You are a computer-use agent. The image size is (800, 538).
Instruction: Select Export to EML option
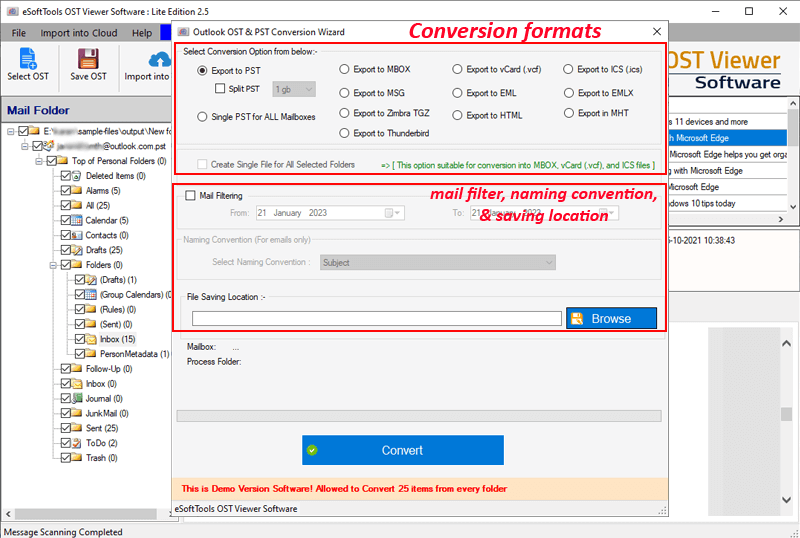pos(457,93)
